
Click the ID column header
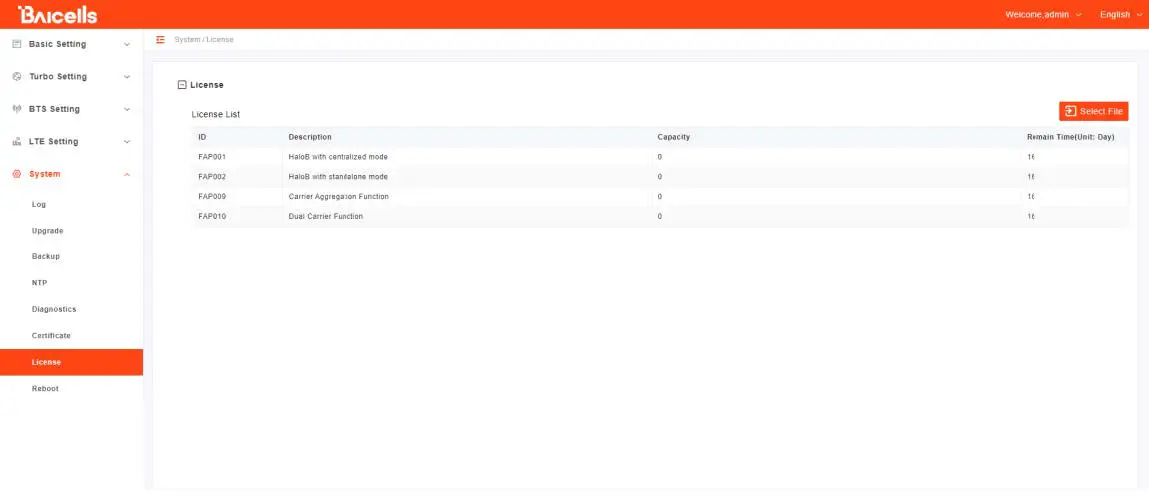tap(202, 137)
